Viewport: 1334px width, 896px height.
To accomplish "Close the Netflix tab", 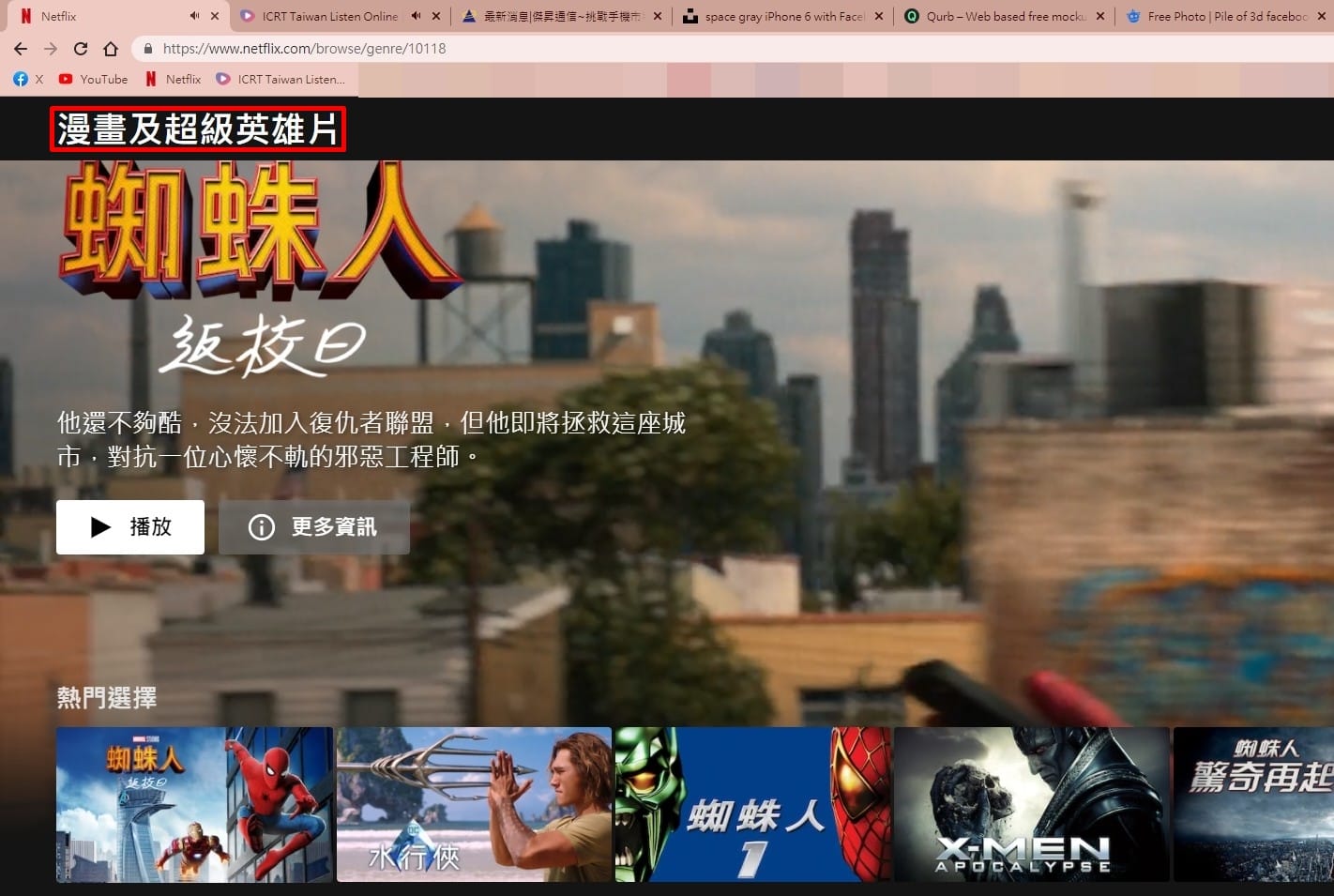I will click(215, 16).
